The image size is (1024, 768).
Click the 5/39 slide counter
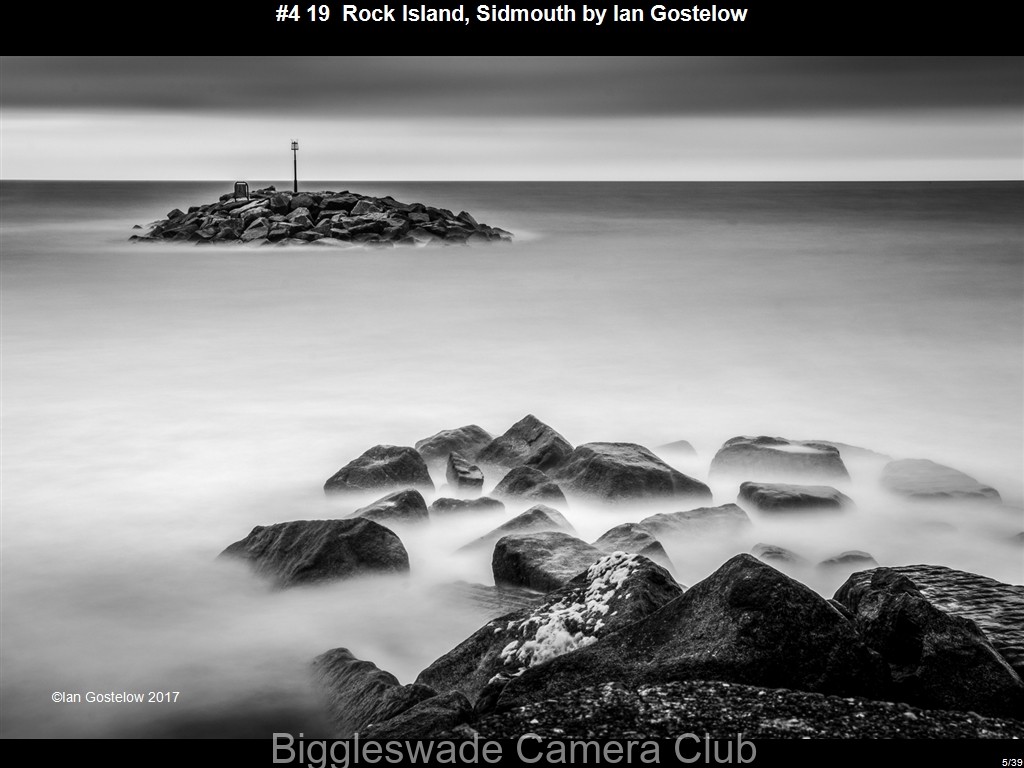tap(1011, 762)
